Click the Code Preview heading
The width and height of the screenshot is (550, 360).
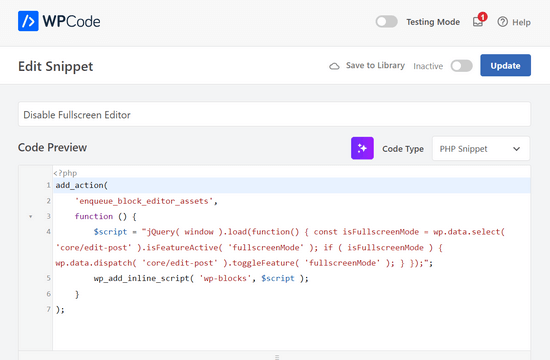tap(52, 147)
